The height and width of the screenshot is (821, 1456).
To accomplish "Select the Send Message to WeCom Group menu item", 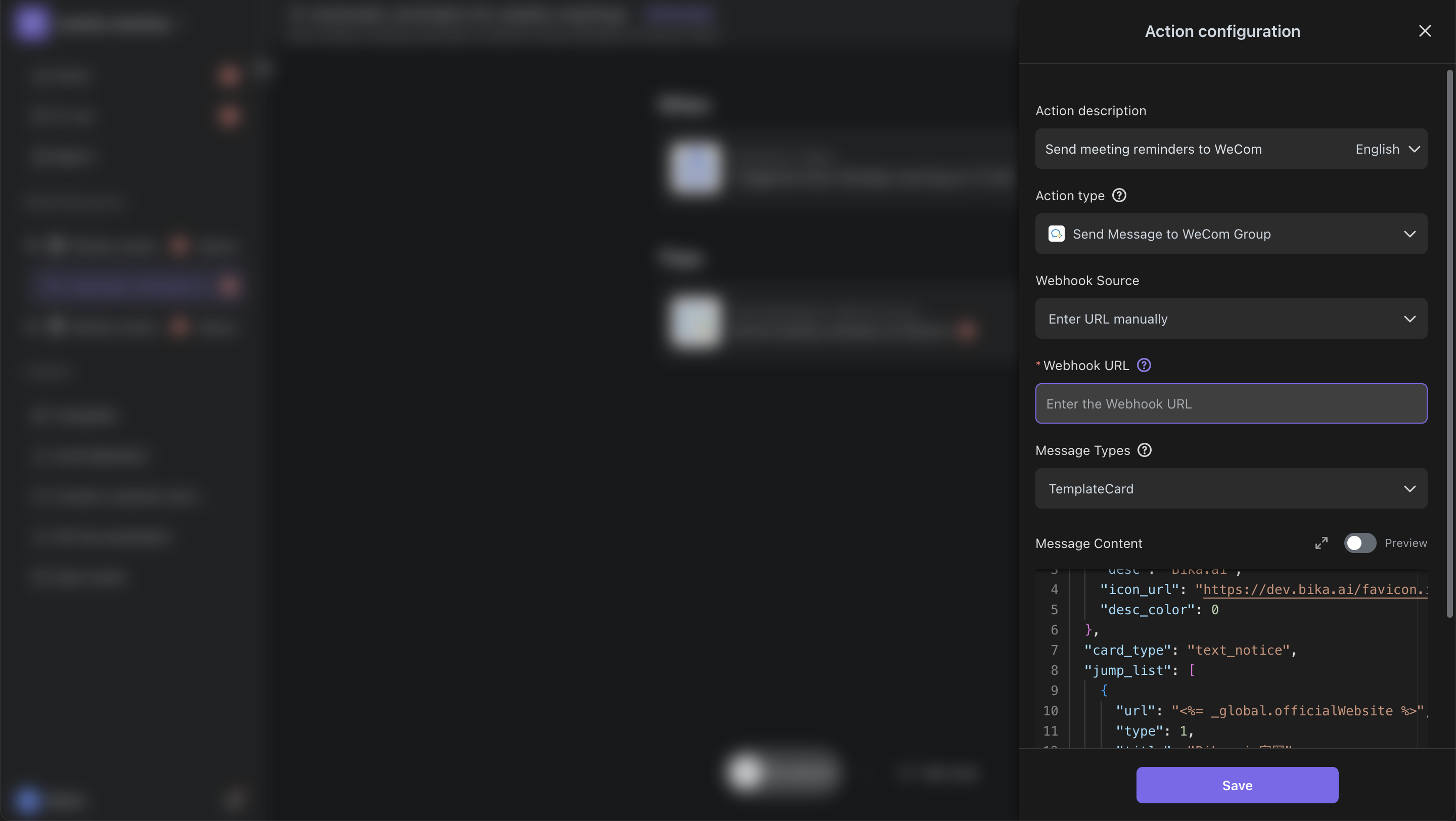I will pos(1232,233).
